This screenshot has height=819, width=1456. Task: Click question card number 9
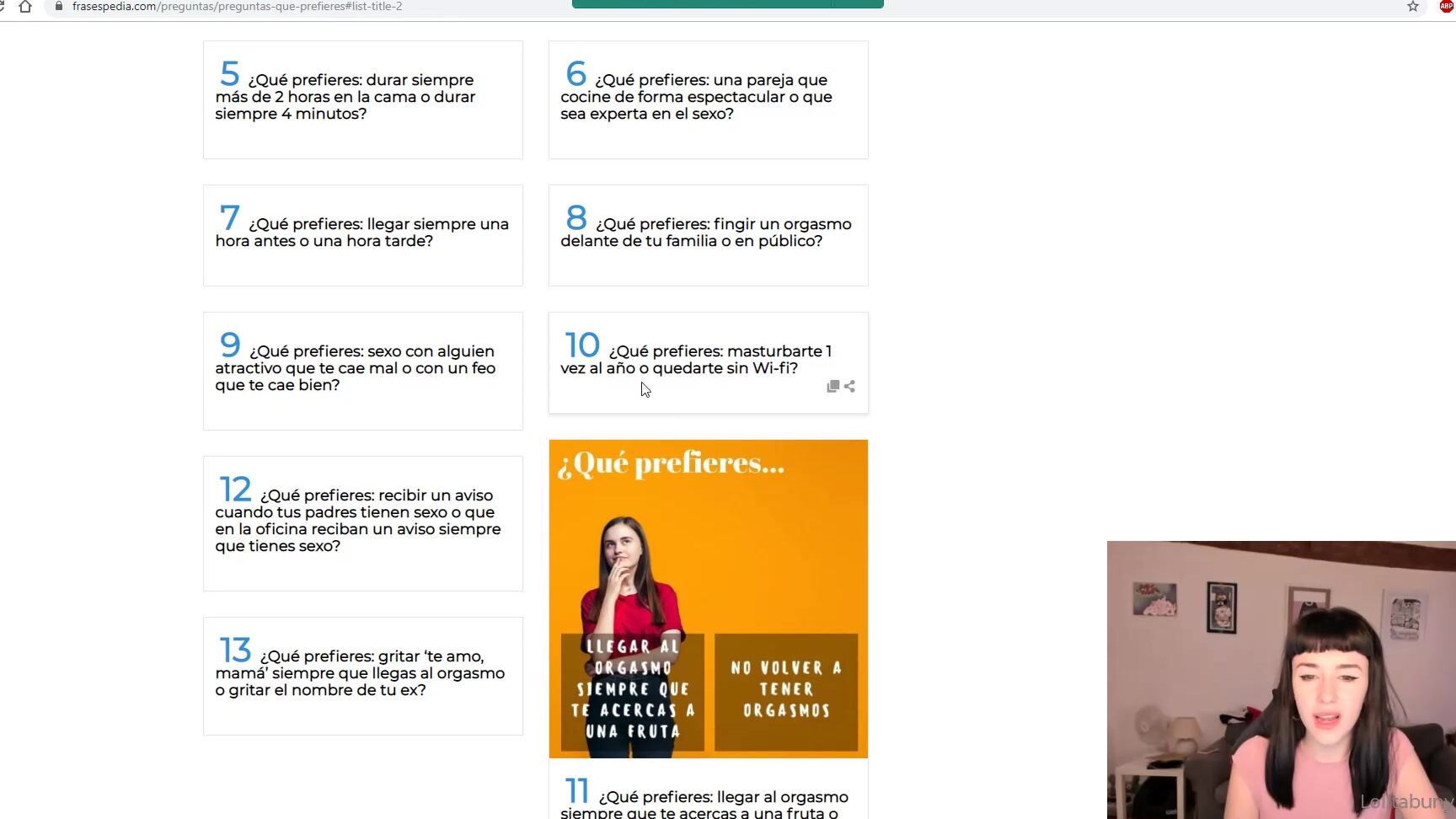tap(362, 371)
